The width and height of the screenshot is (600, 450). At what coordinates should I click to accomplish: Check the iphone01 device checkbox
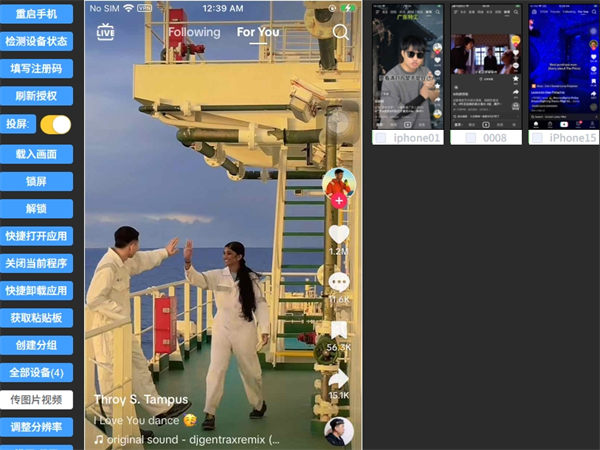(x=380, y=138)
